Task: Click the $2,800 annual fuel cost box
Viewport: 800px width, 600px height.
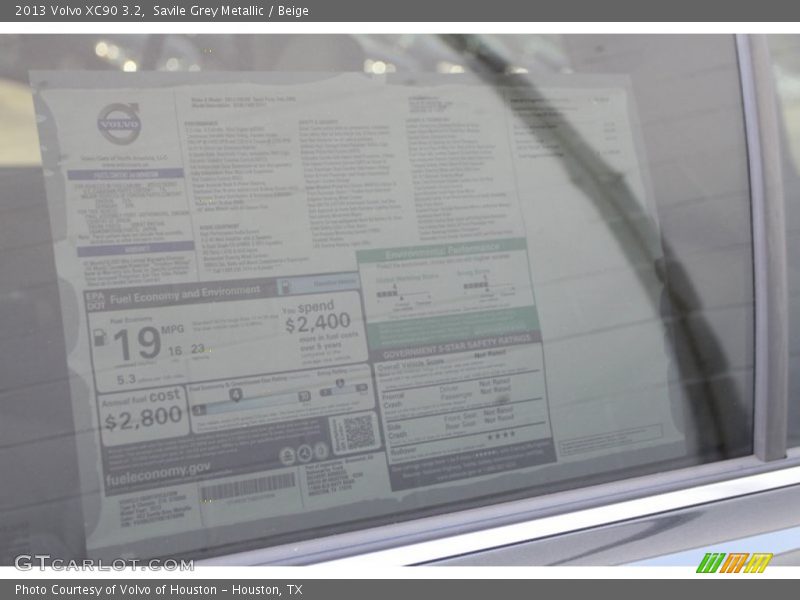Action: [144, 414]
